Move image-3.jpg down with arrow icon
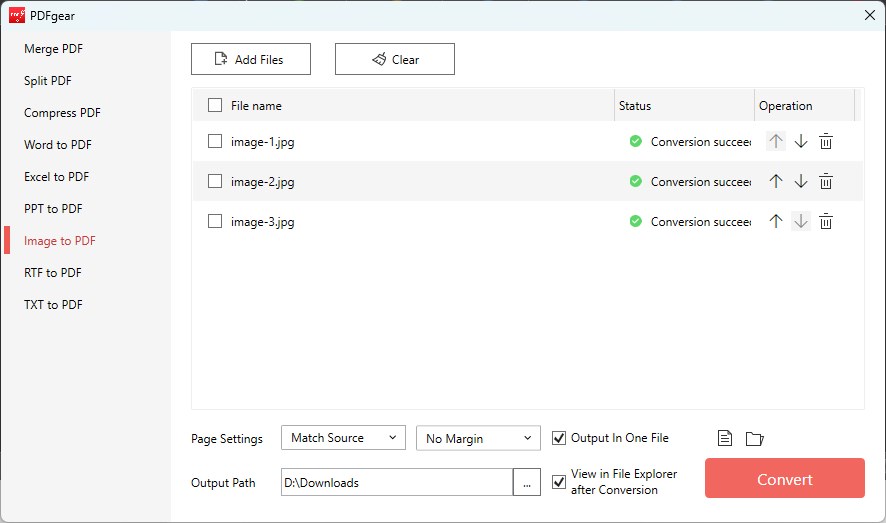This screenshot has height=523, width=886. 801,221
